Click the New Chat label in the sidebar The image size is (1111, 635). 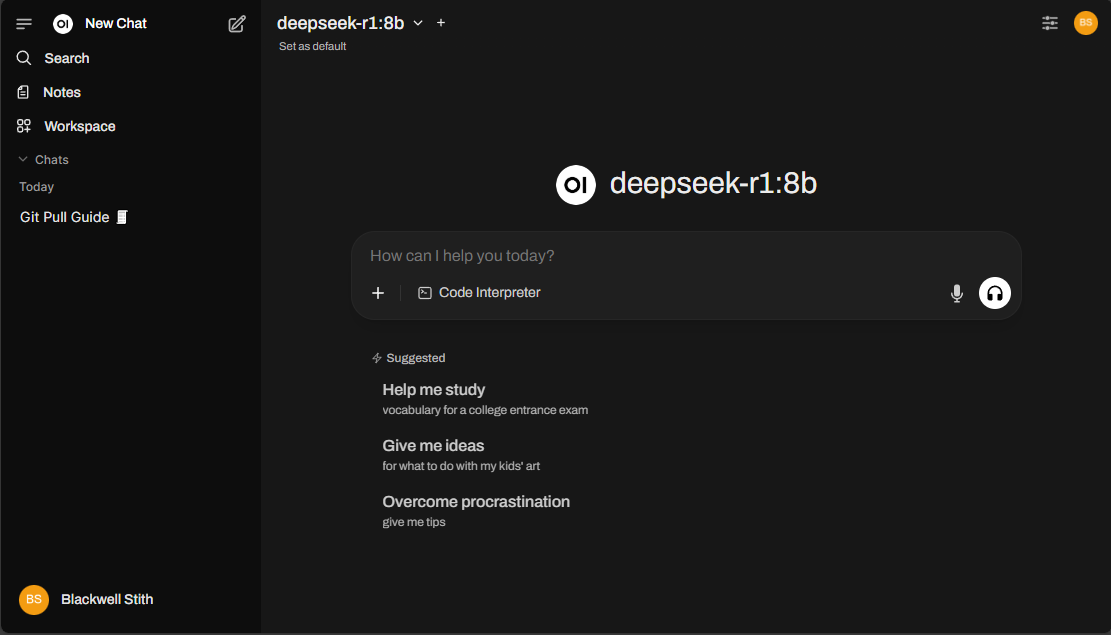click(115, 23)
